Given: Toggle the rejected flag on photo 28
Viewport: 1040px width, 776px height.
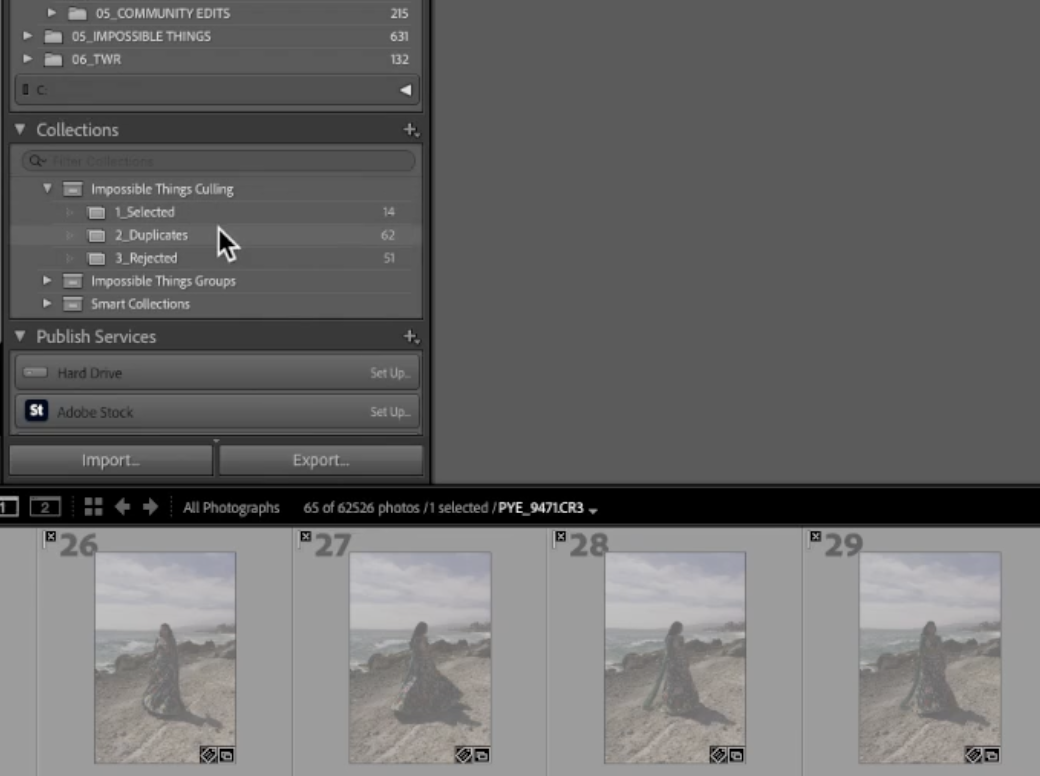Looking at the screenshot, I should [x=560, y=538].
